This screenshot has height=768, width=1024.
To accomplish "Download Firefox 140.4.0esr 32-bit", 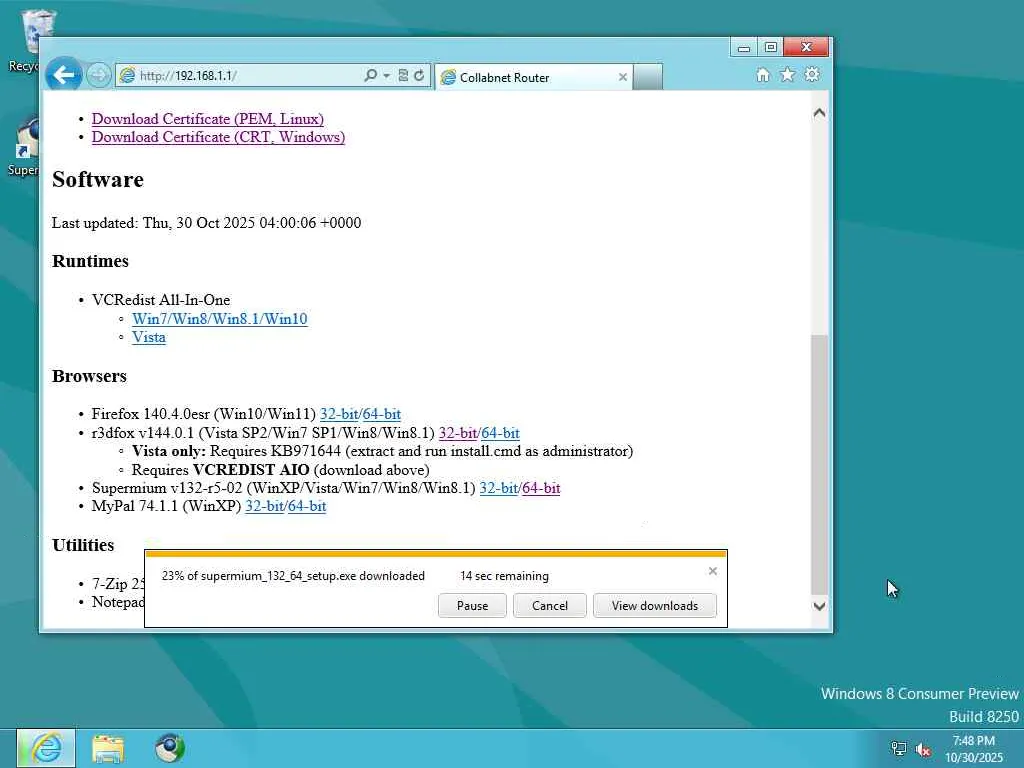I will tap(339, 414).
